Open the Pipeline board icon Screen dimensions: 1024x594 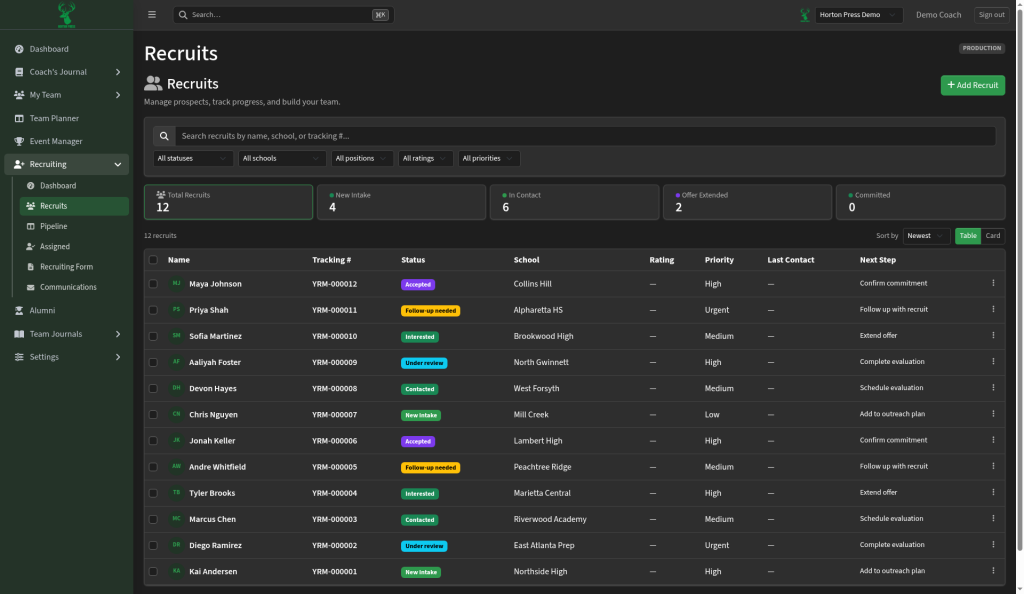coord(30,227)
